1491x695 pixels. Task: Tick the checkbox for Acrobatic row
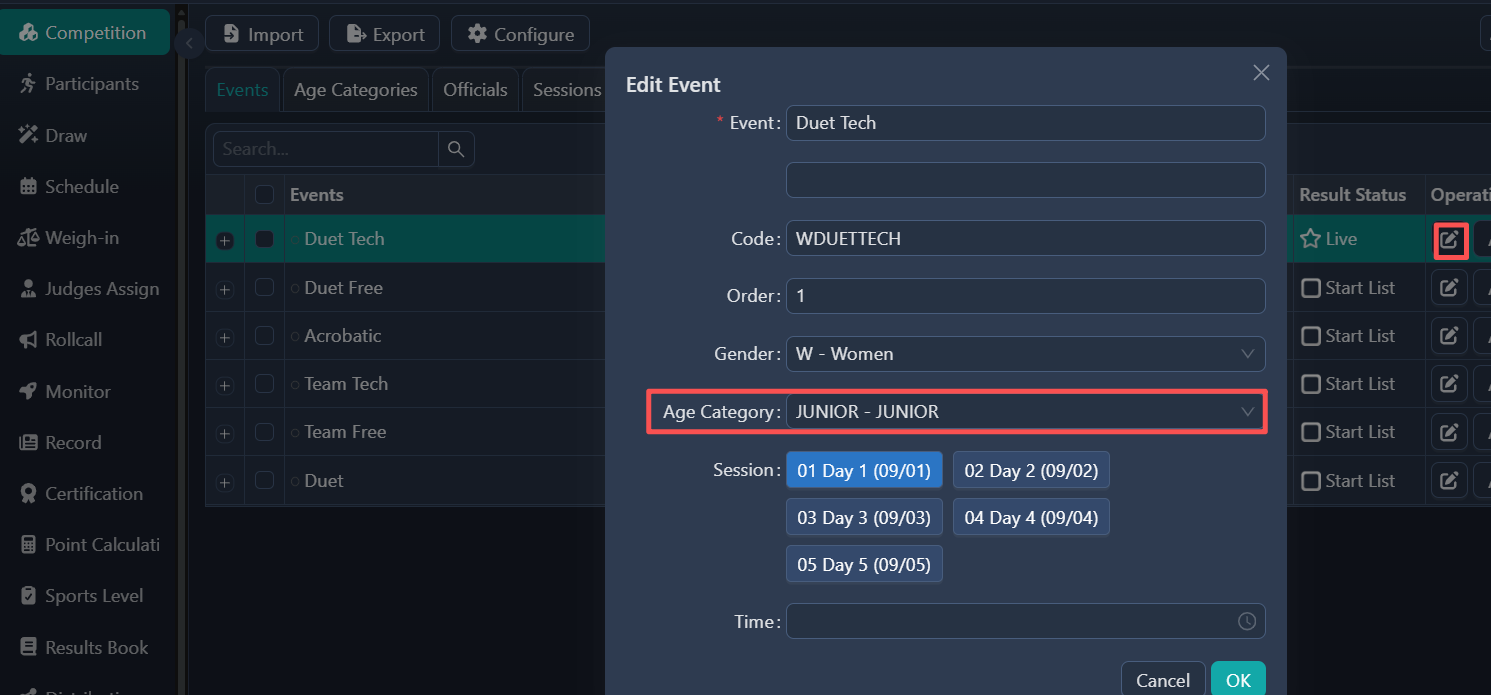pos(265,335)
